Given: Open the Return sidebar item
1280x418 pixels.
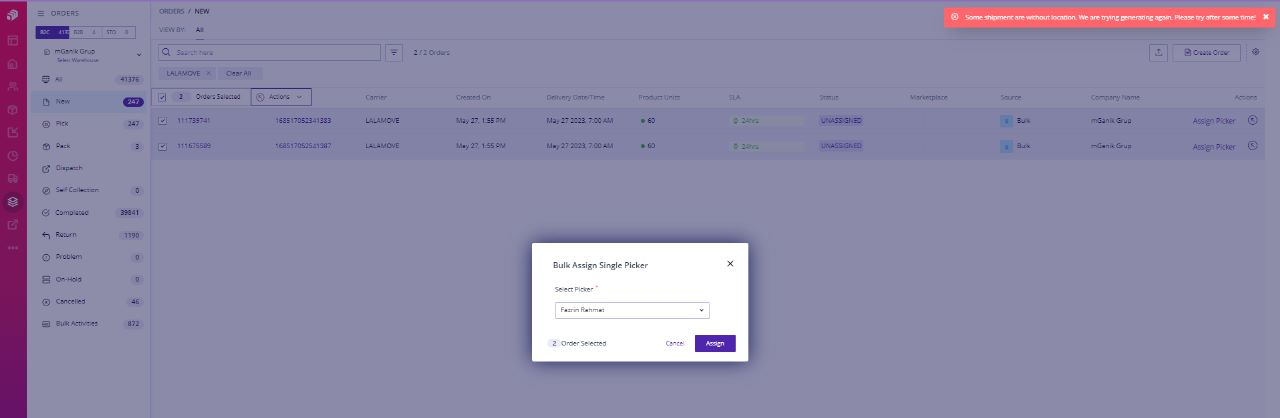Looking at the screenshot, I should (91, 235).
